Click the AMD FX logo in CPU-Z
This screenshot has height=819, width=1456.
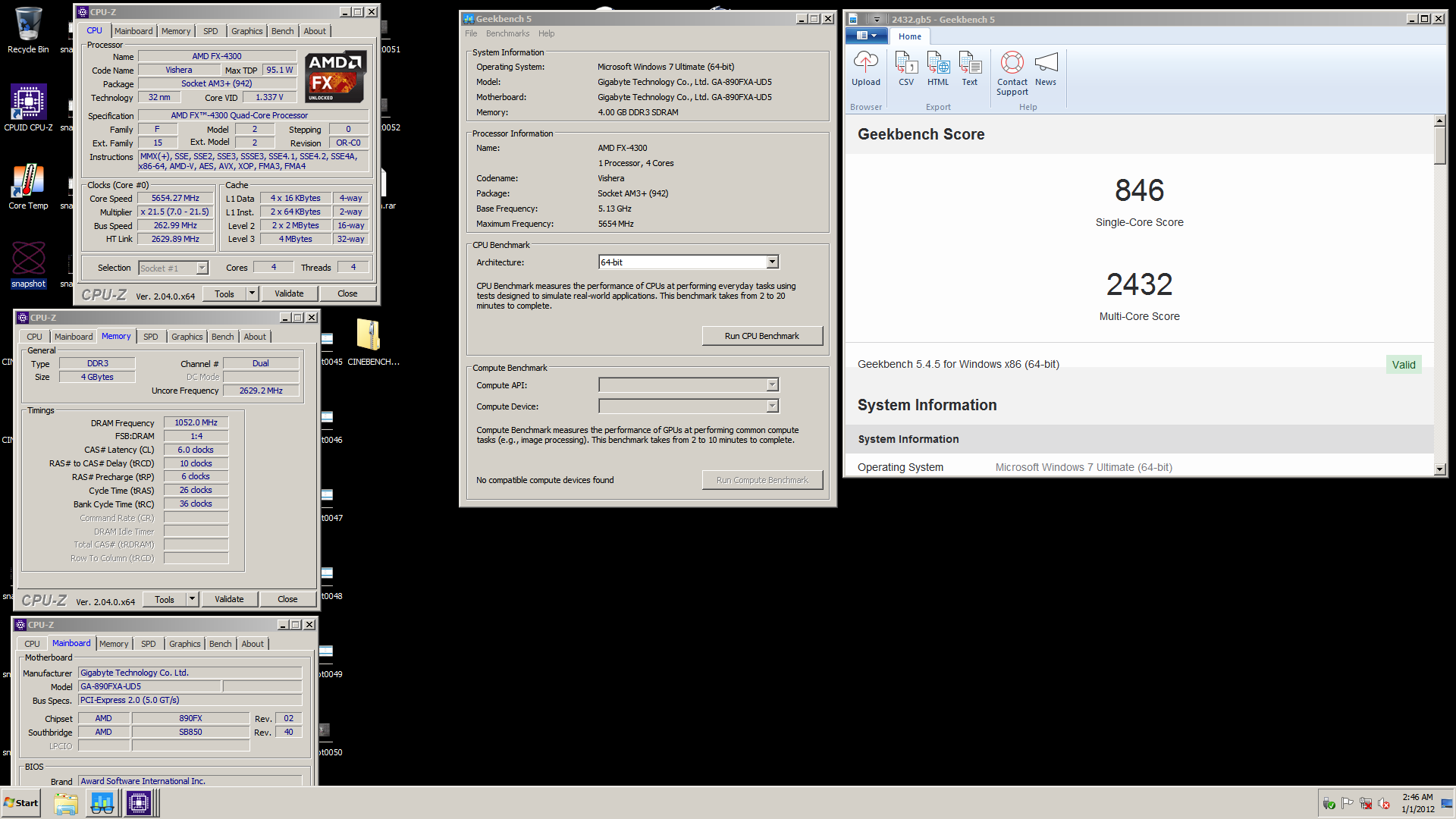point(336,77)
